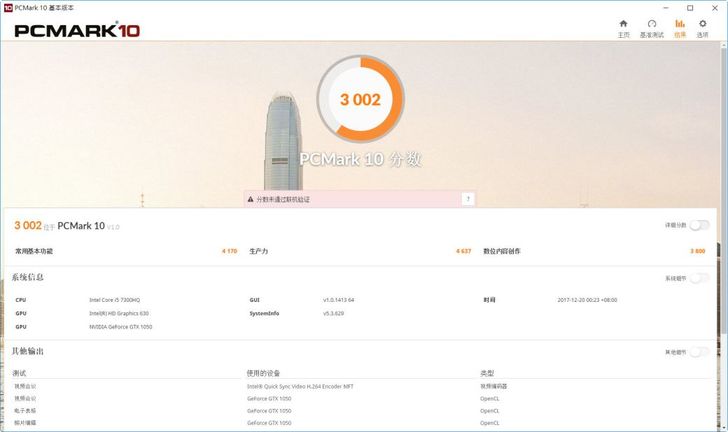Image resolution: width=728 pixels, height=432 pixels.
Task: Click the question mark help button
Action: click(x=467, y=199)
